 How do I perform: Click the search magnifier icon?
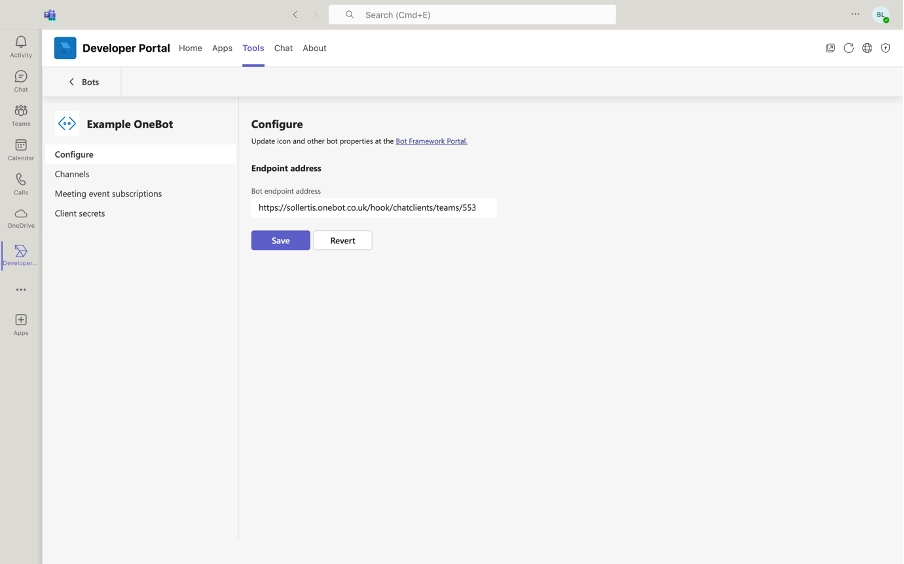(x=349, y=14)
